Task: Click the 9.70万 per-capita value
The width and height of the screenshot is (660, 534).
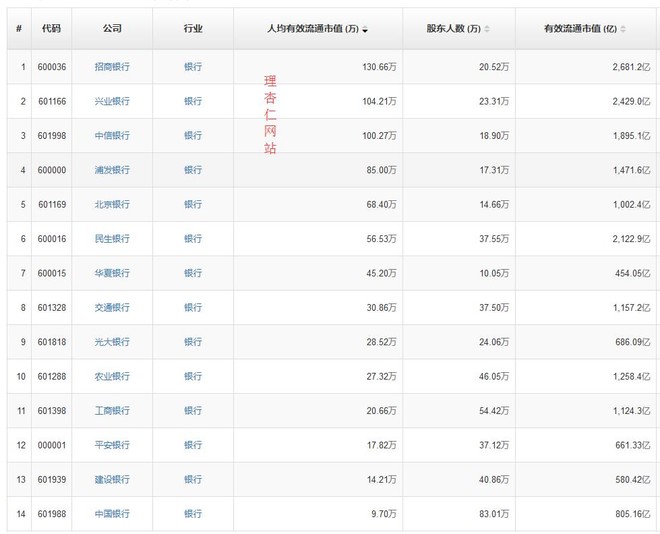Action: pos(384,514)
